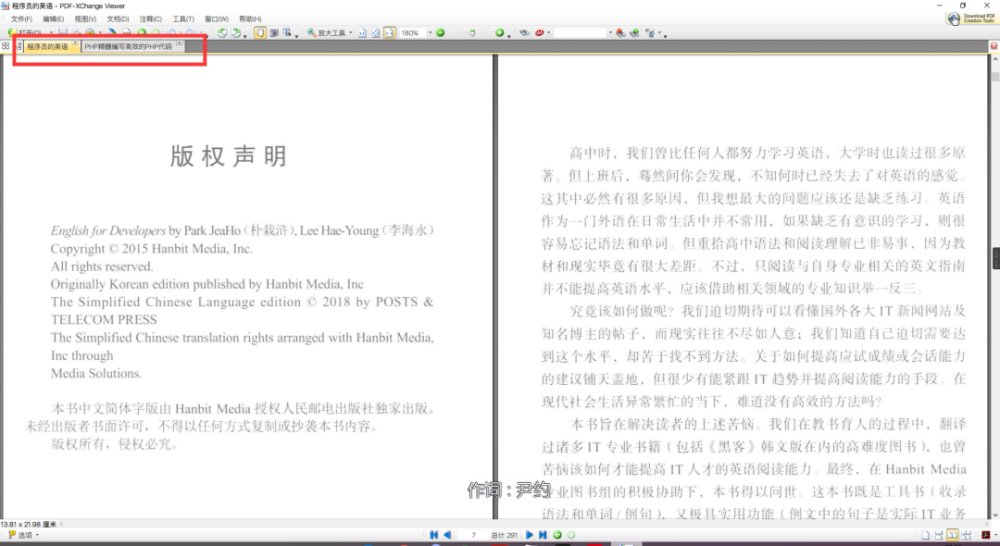Open the 窗口(W) menu
1000x546 pixels.
point(216,19)
